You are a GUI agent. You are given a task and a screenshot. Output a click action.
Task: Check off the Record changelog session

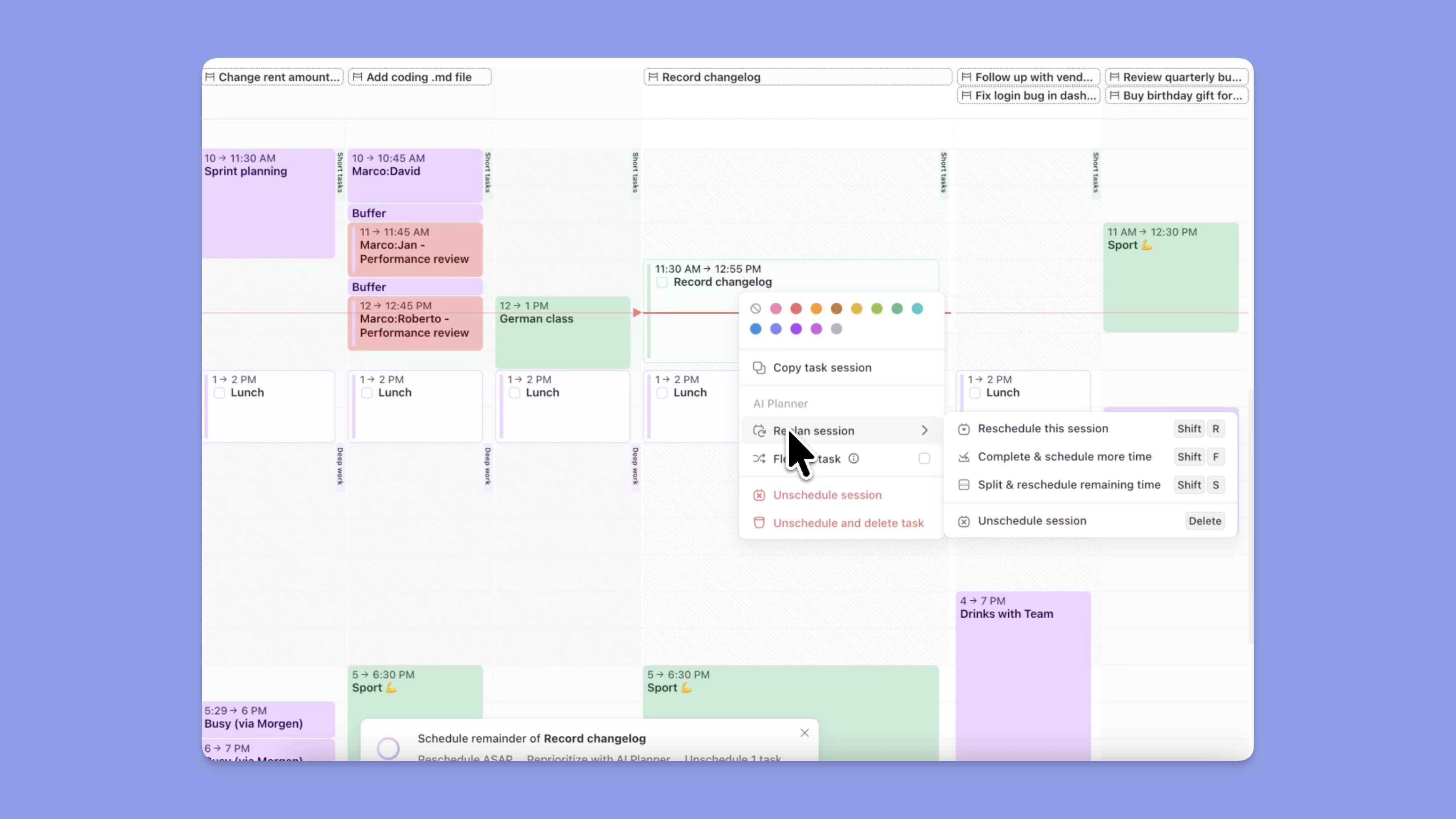click(x=662, y=282)
